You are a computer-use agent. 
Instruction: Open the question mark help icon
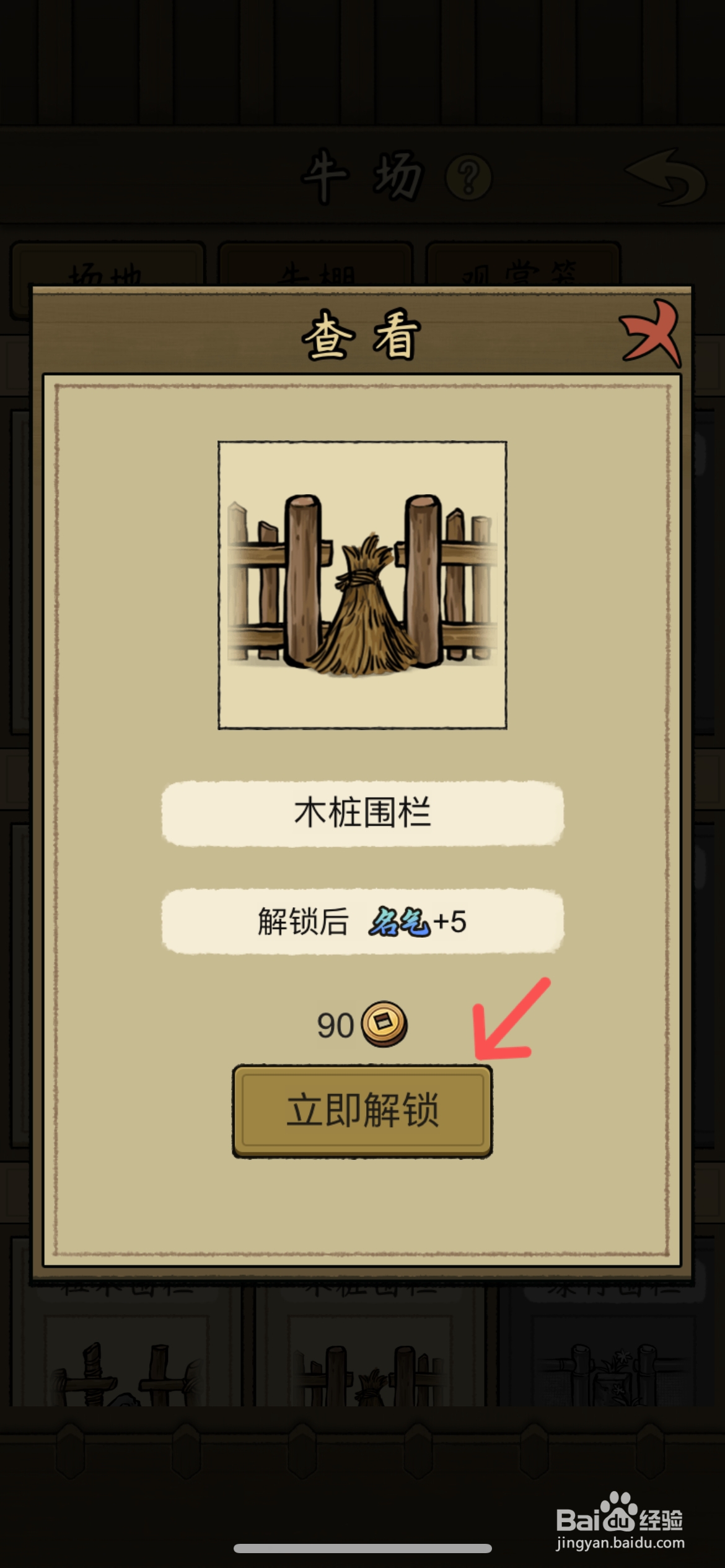[x=469, y=178]
